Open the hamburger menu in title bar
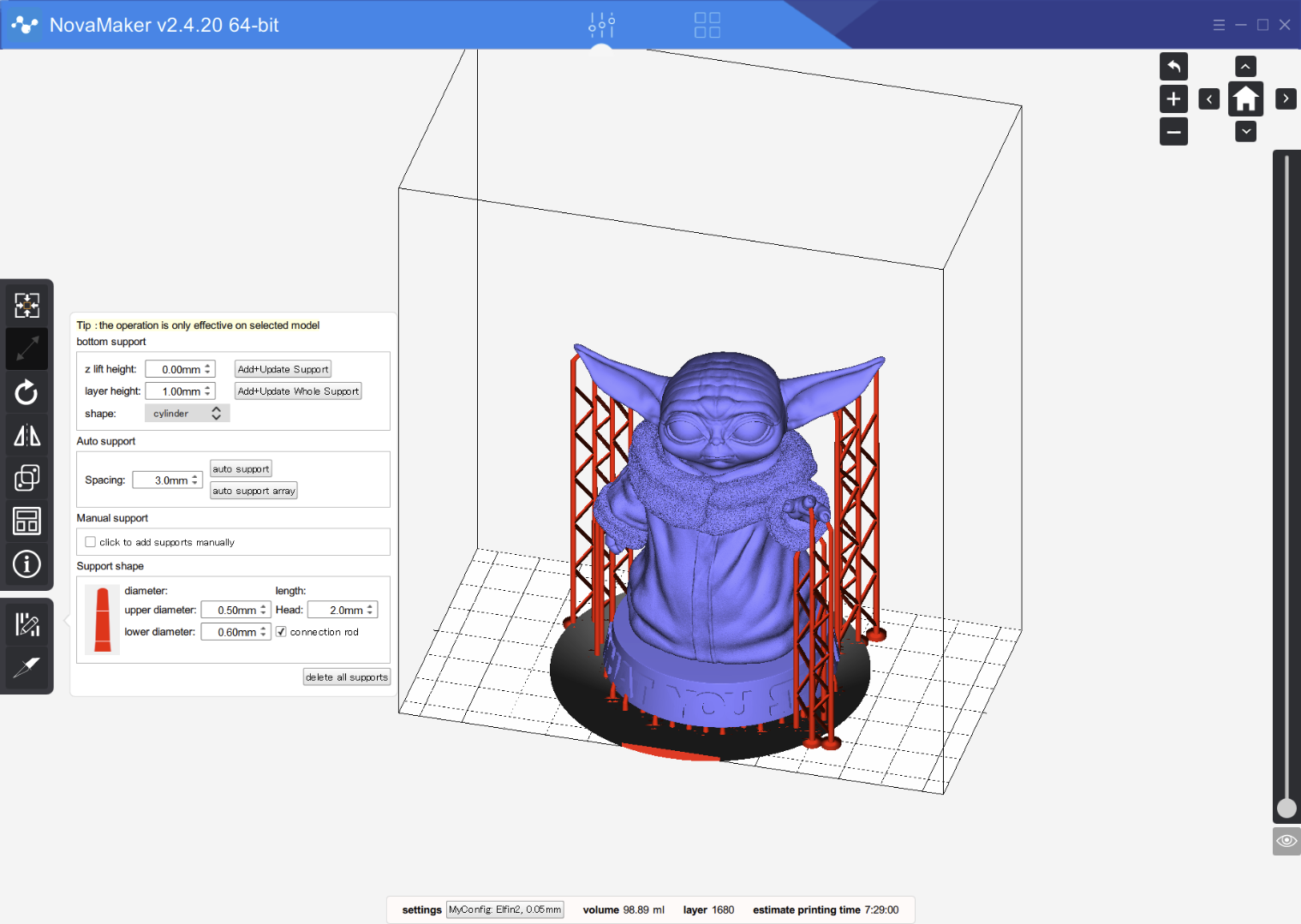This screenshot has width=1301, height=924. tap(1219, 25)
